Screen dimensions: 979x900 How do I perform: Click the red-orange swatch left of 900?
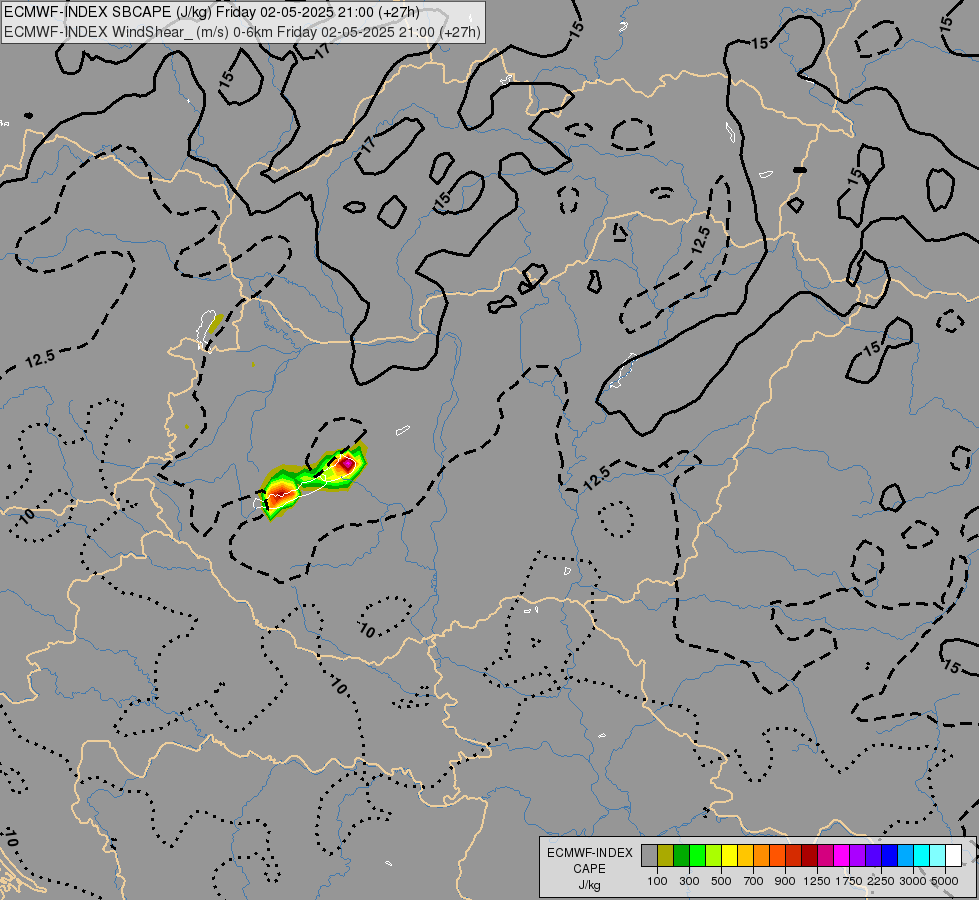[777, 856]
